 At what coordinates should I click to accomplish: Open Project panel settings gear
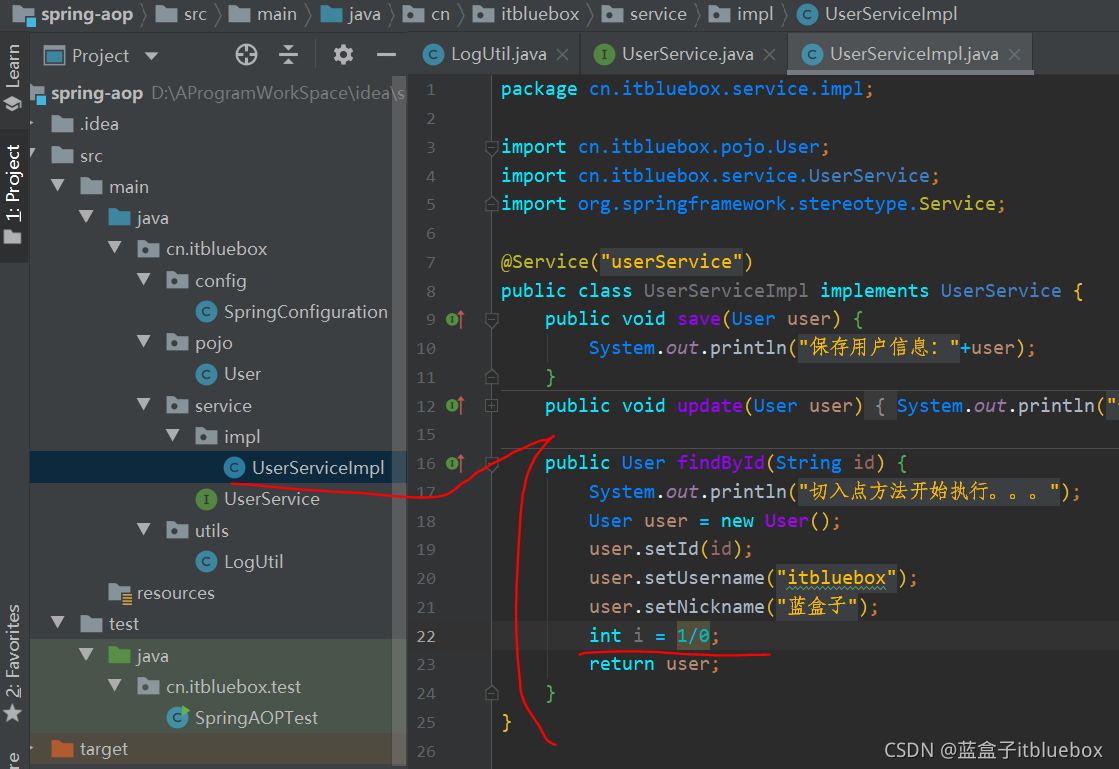point(343,55)
